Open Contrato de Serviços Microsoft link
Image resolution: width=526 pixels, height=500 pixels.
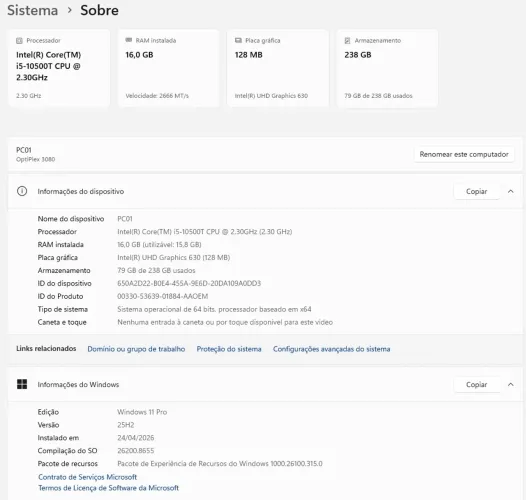coord(88,477)
